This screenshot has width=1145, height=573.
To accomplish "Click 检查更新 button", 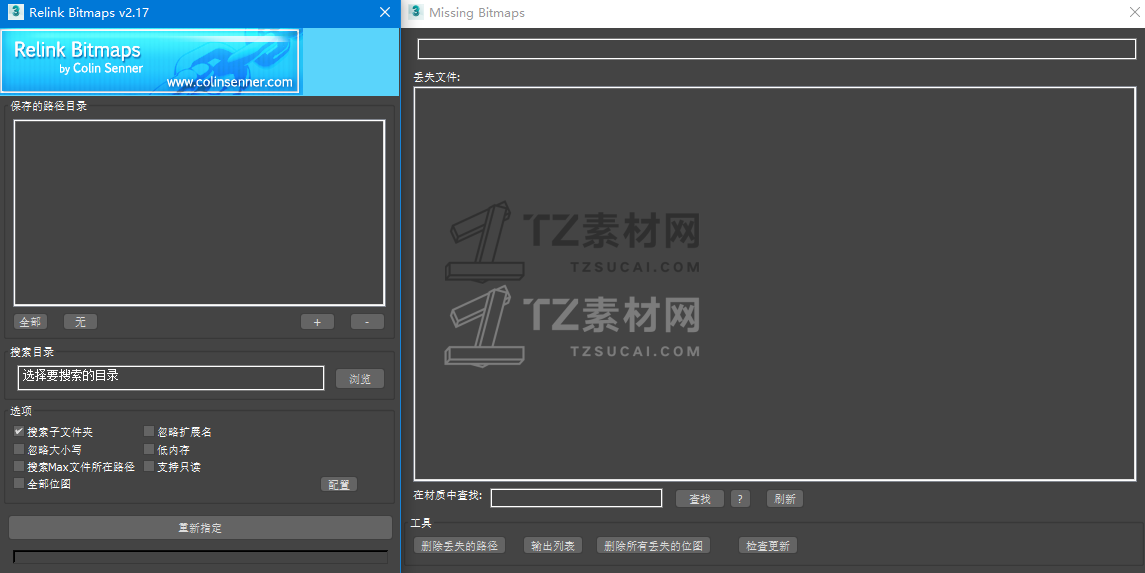I will (767, 545).
